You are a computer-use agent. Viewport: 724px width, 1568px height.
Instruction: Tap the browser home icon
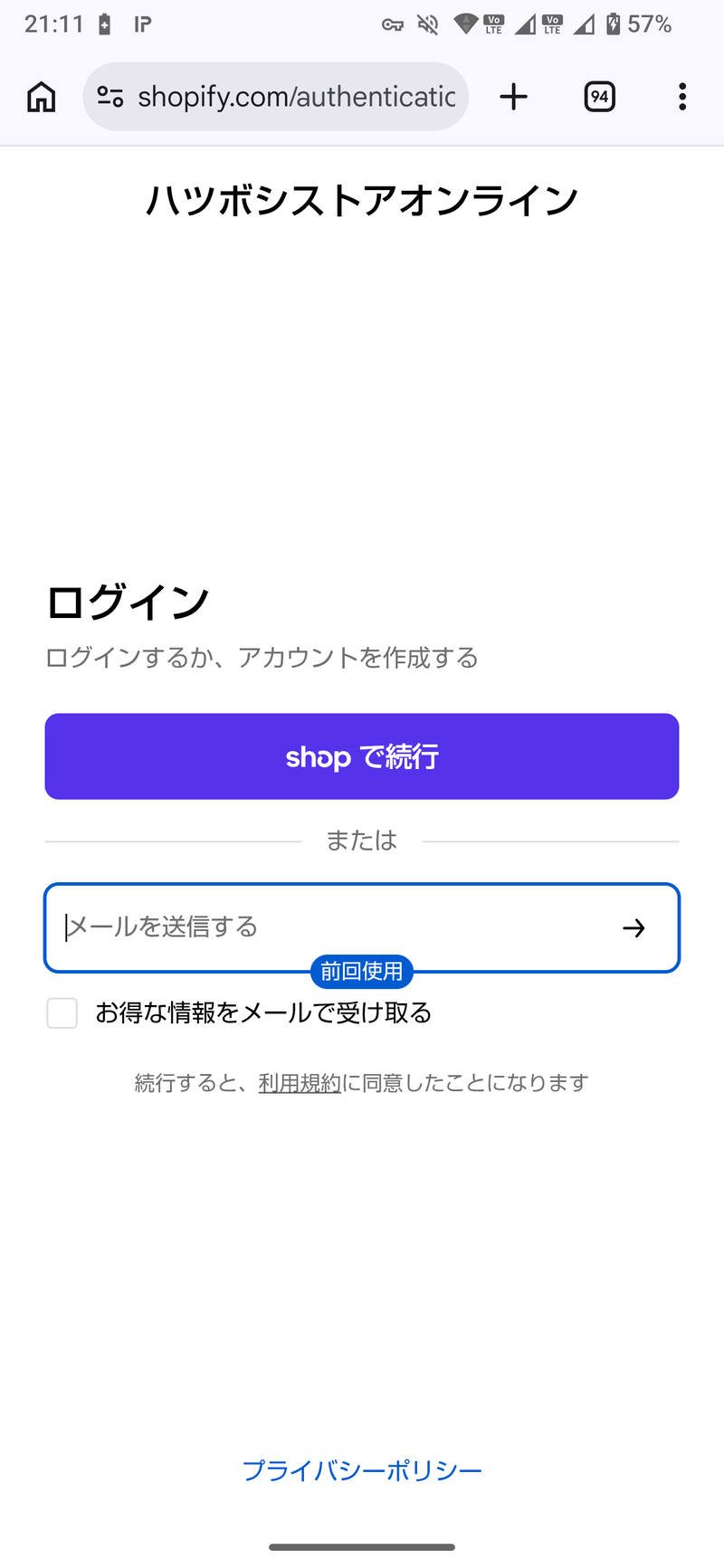coord(42,97)
